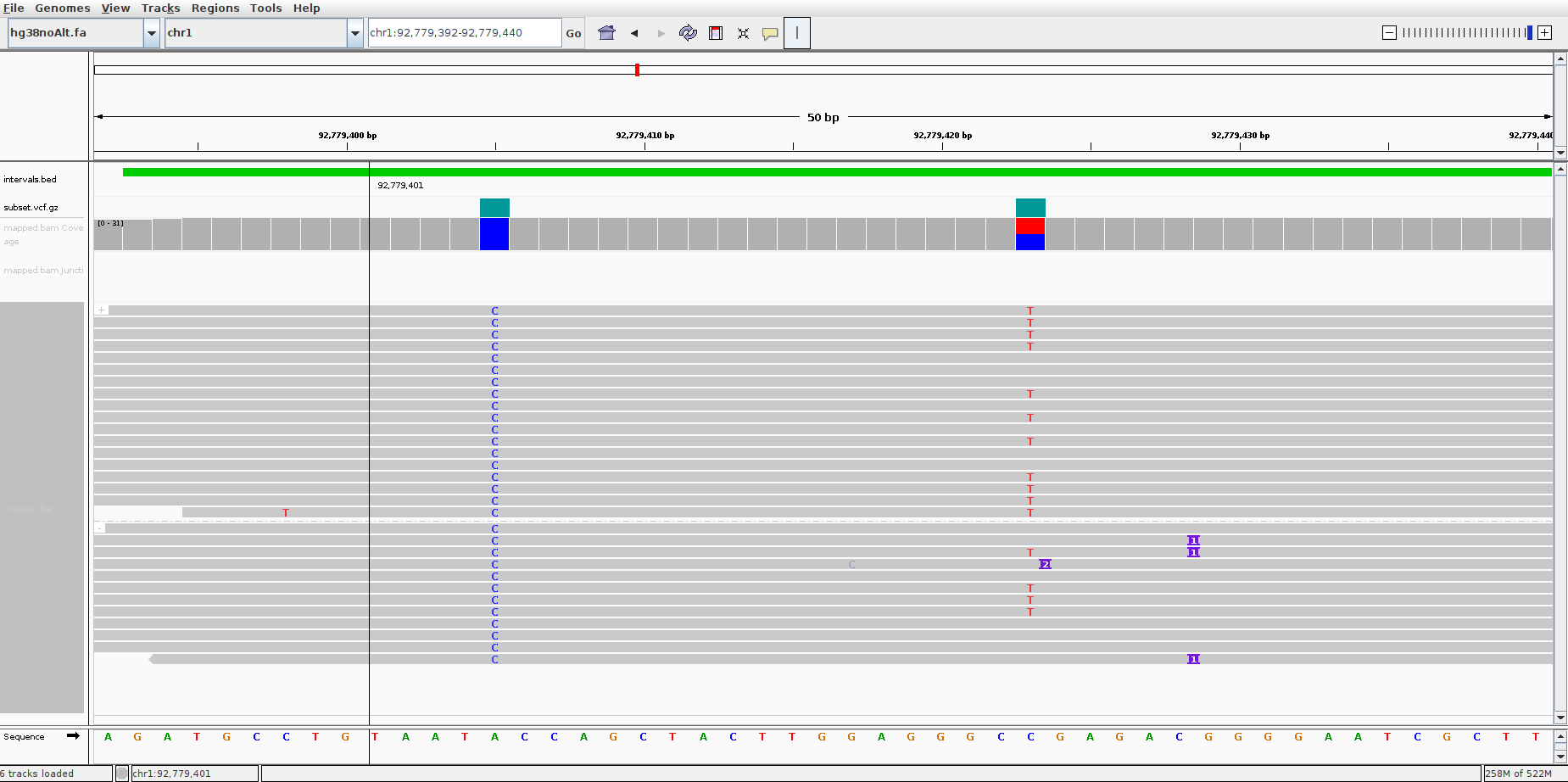Click the faint C mismatch in reverse reads
Image resolution: width=1568 pixels, height=782 pixels.
[851, 564]
